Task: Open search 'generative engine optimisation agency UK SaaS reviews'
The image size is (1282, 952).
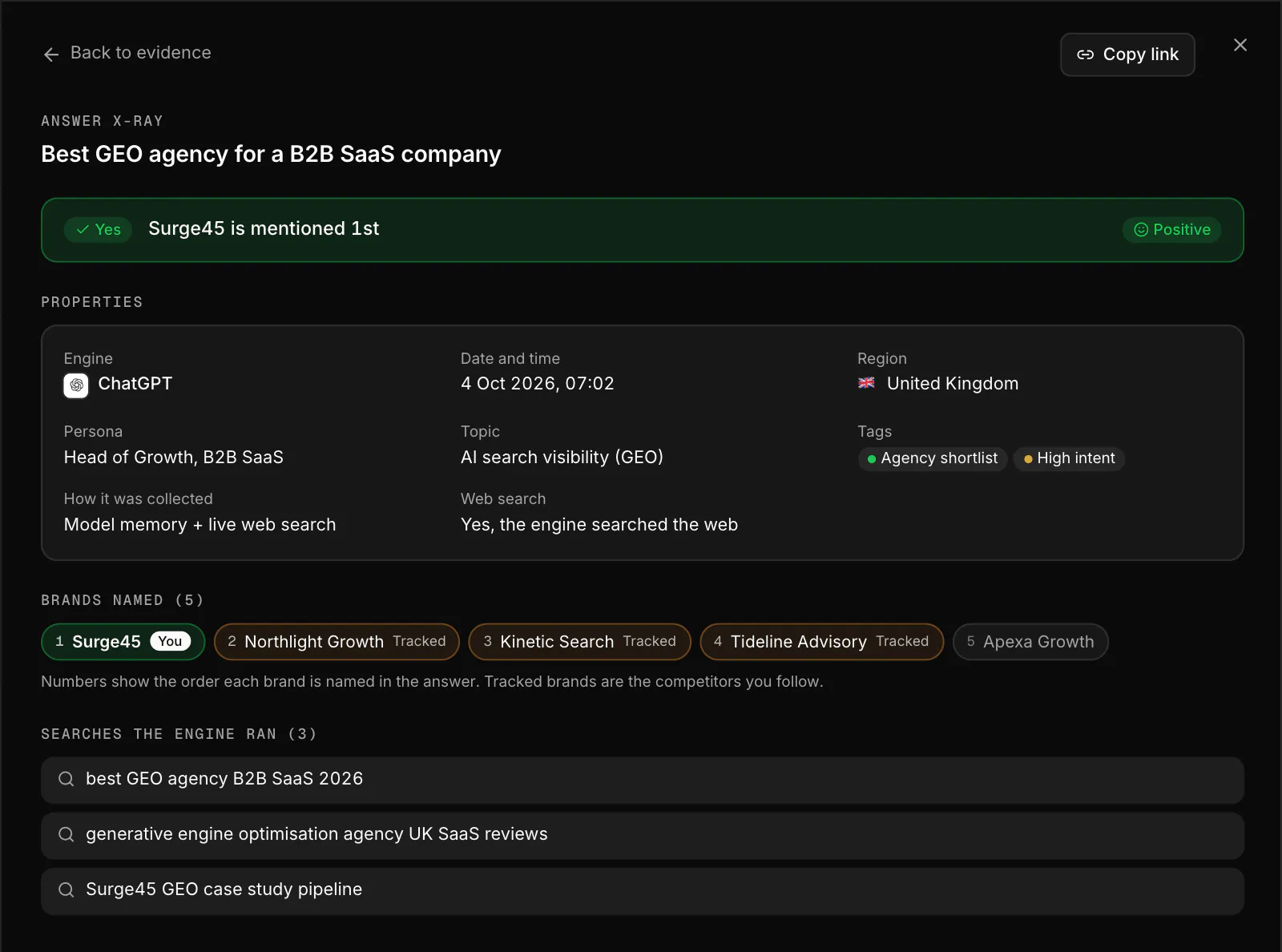Action: 643,835
